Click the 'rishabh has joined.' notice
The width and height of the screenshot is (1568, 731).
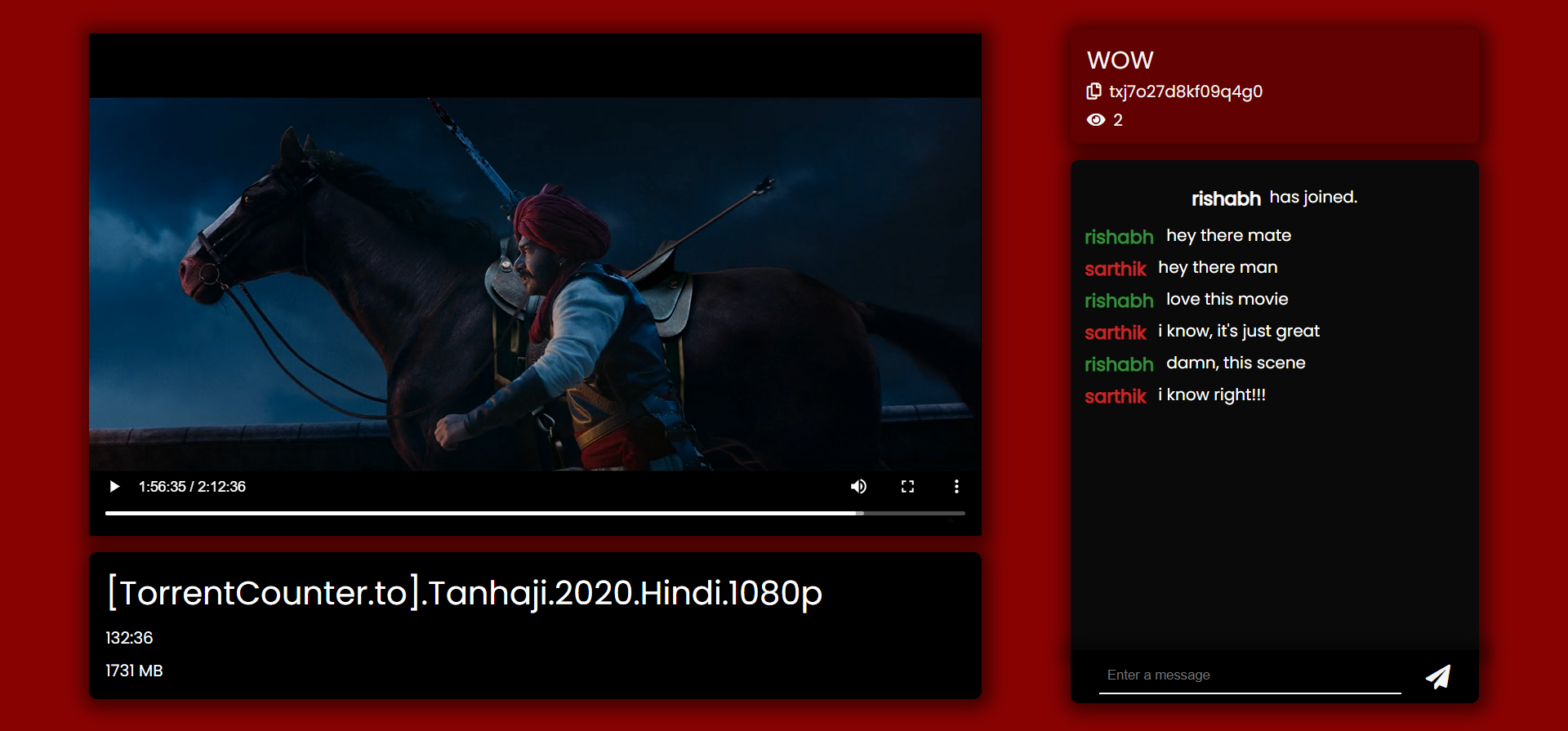1274,198
